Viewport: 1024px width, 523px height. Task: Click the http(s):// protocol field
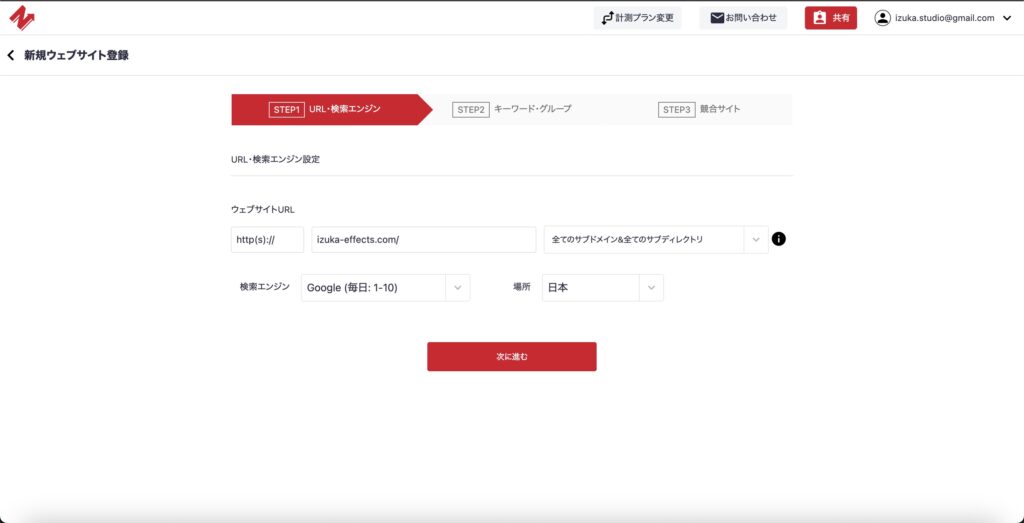tap(267, 240)
